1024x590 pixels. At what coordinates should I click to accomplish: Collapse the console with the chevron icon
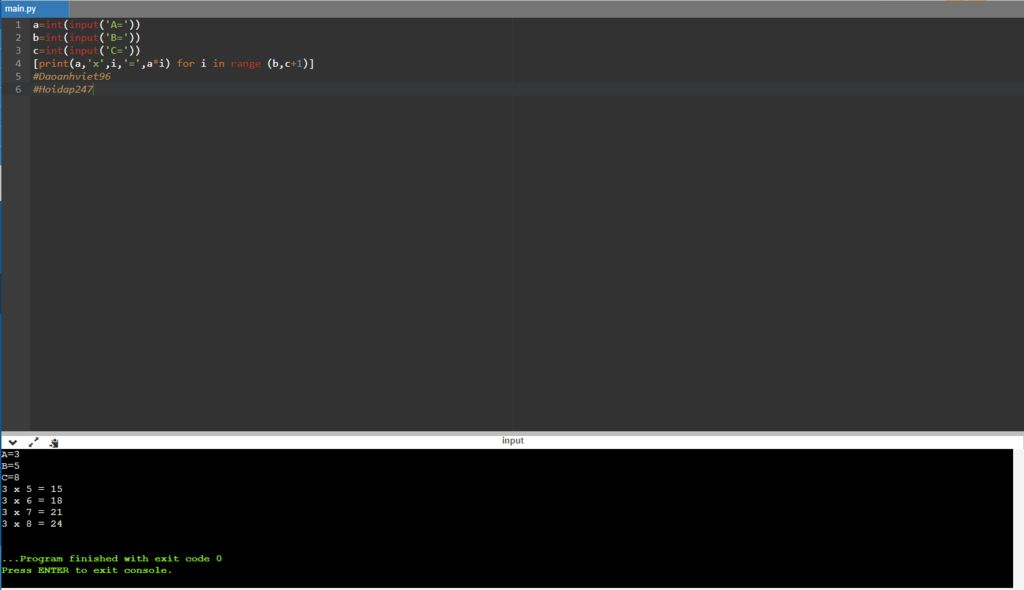[12, 442]
